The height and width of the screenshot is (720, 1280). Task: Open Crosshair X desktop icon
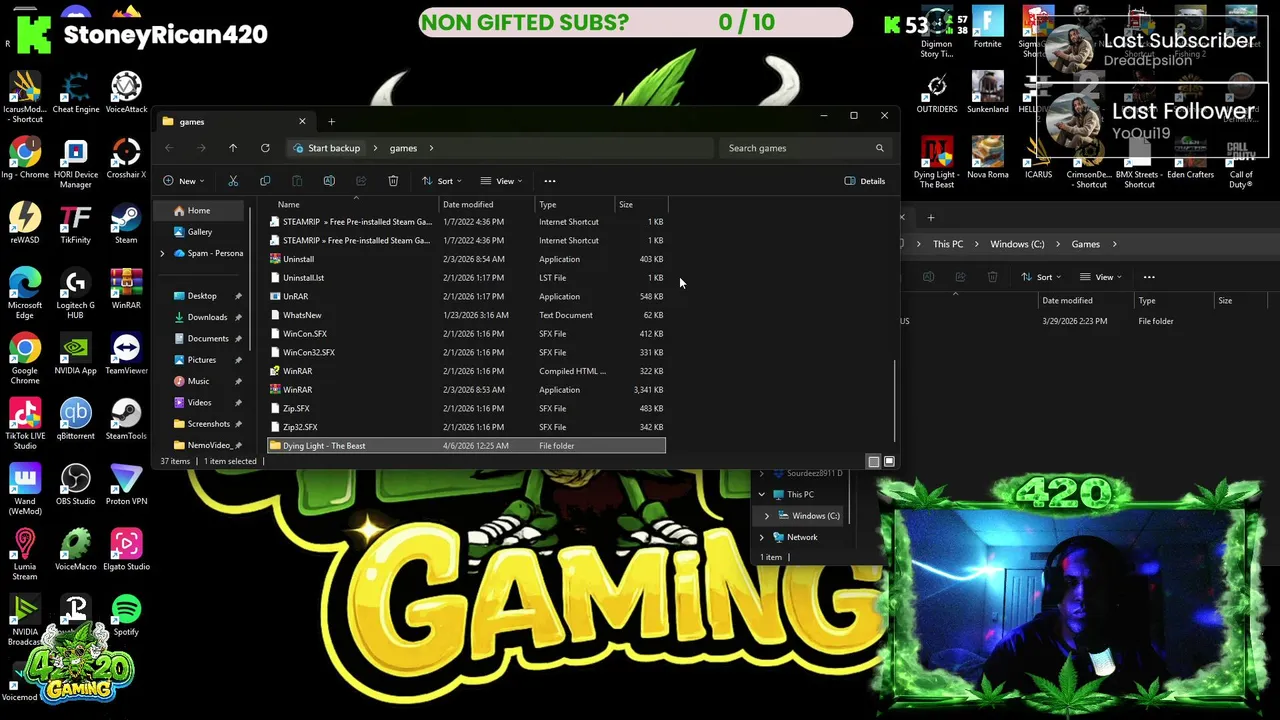coord(126,159)
